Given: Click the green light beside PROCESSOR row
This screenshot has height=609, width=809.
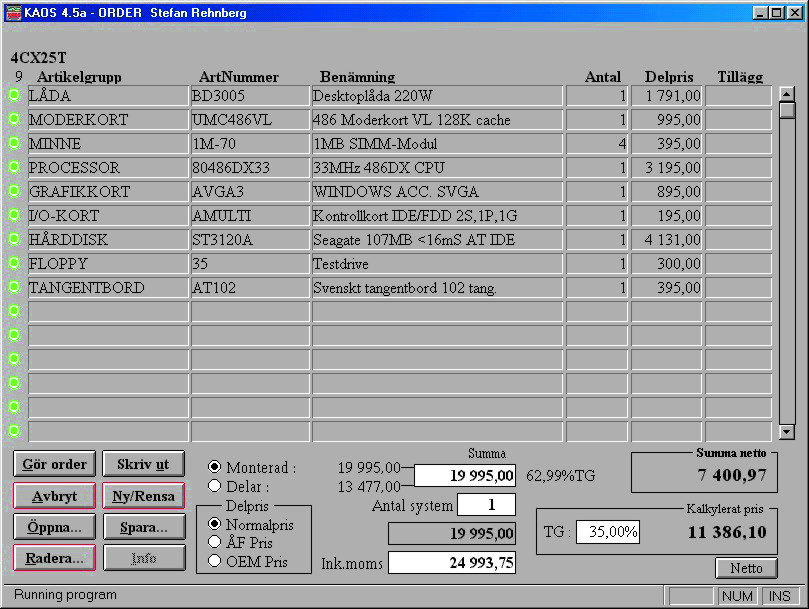Looking at the screenshot, I should click(14, 167).
